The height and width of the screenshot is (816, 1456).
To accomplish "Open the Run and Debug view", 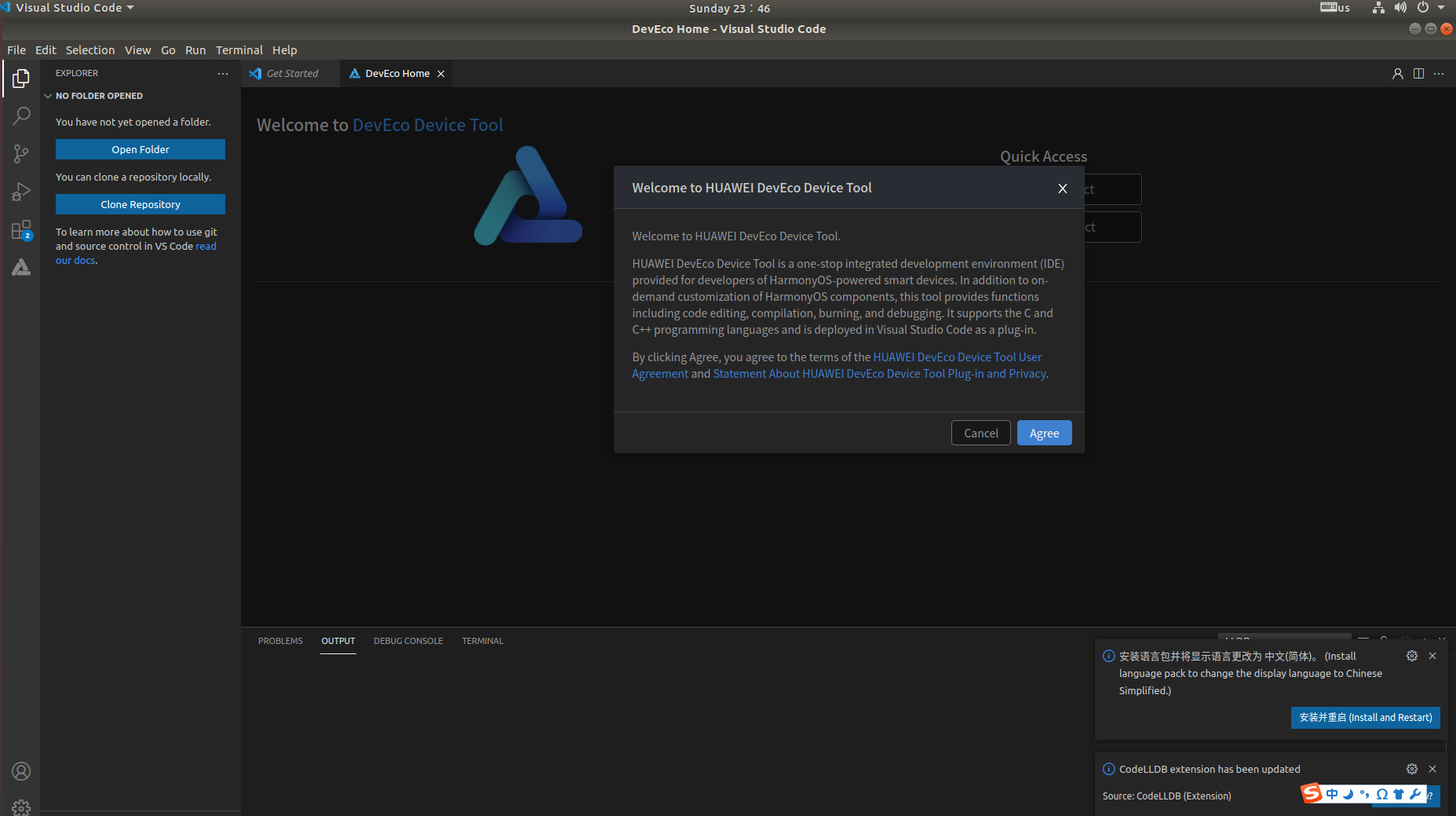I will pyautogui.click(x=21, y=192).
